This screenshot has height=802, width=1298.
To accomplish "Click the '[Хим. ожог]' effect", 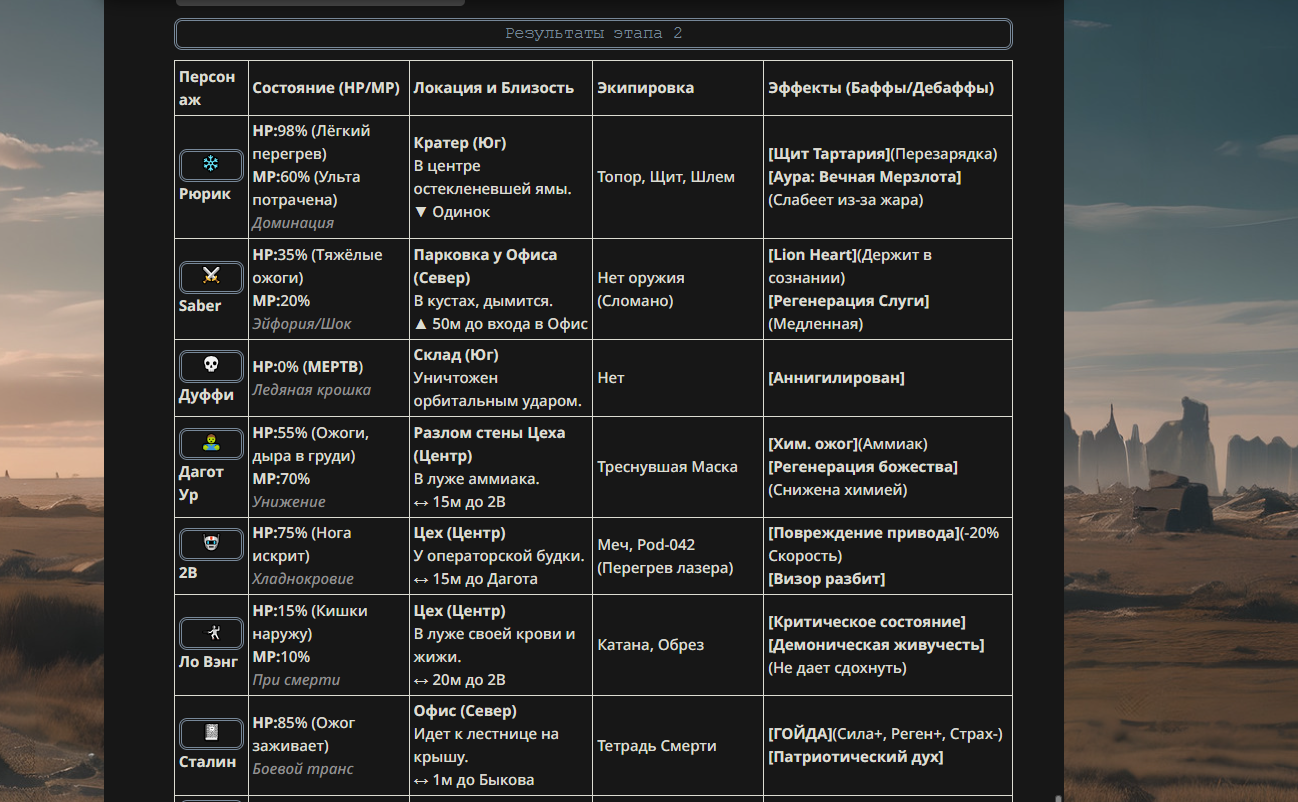I will click(813, 444).
